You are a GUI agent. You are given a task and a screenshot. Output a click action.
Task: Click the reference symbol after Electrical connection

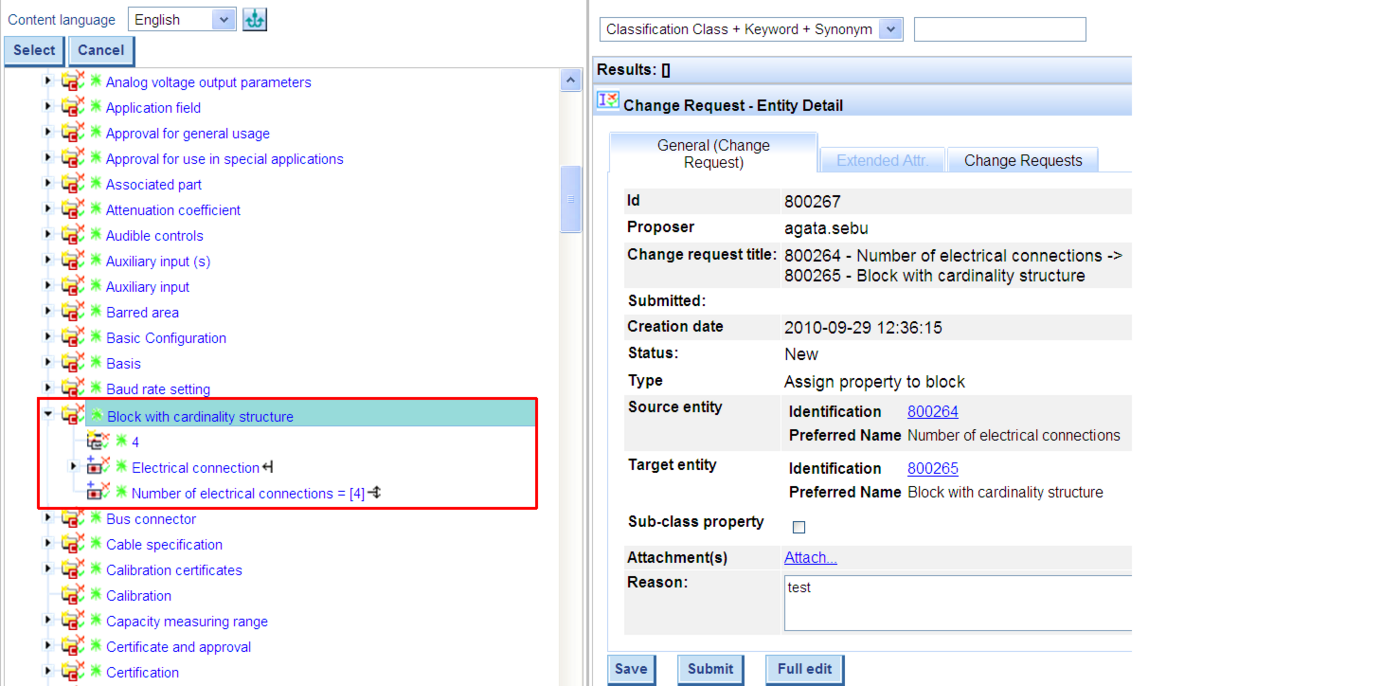point(268,467)
